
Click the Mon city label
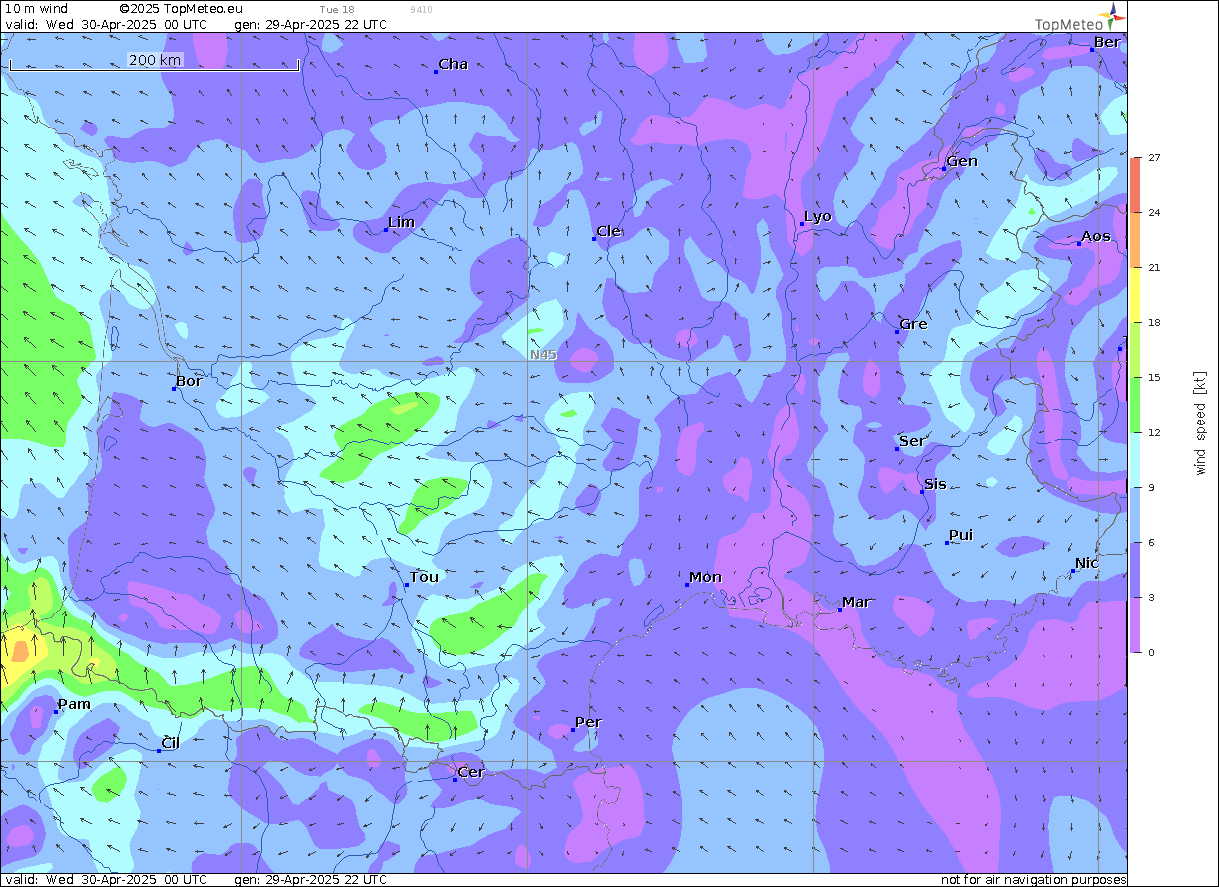(x=705, y=577)
